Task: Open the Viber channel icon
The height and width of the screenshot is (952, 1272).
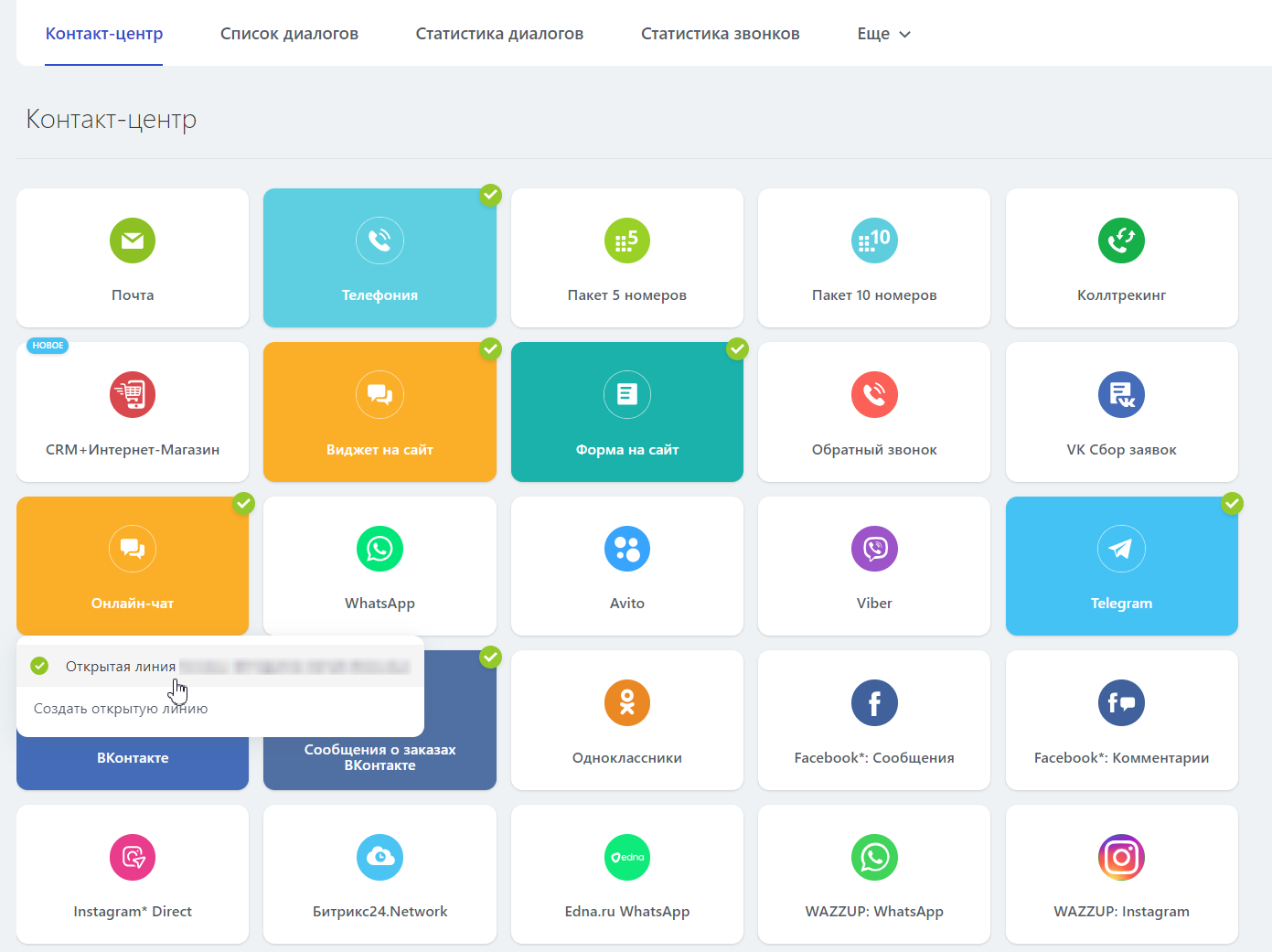Action: point(874,549)
